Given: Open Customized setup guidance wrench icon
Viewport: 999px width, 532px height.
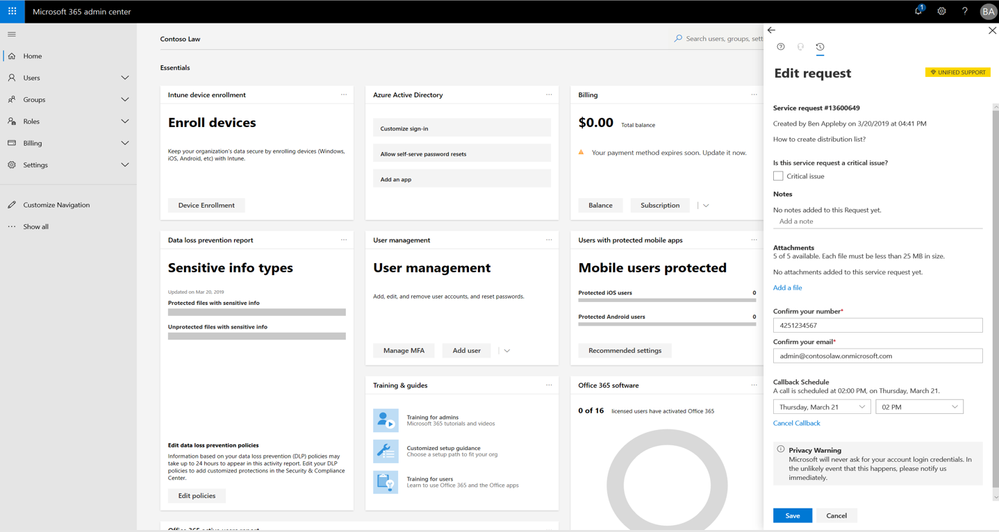Looking at the screenshot, I should [385, 451].
